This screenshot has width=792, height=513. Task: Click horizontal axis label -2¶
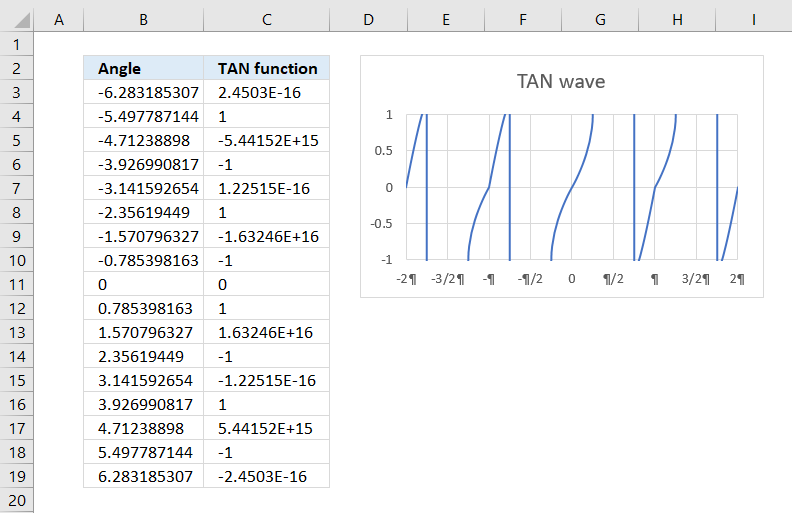click(x=407, y=279)
